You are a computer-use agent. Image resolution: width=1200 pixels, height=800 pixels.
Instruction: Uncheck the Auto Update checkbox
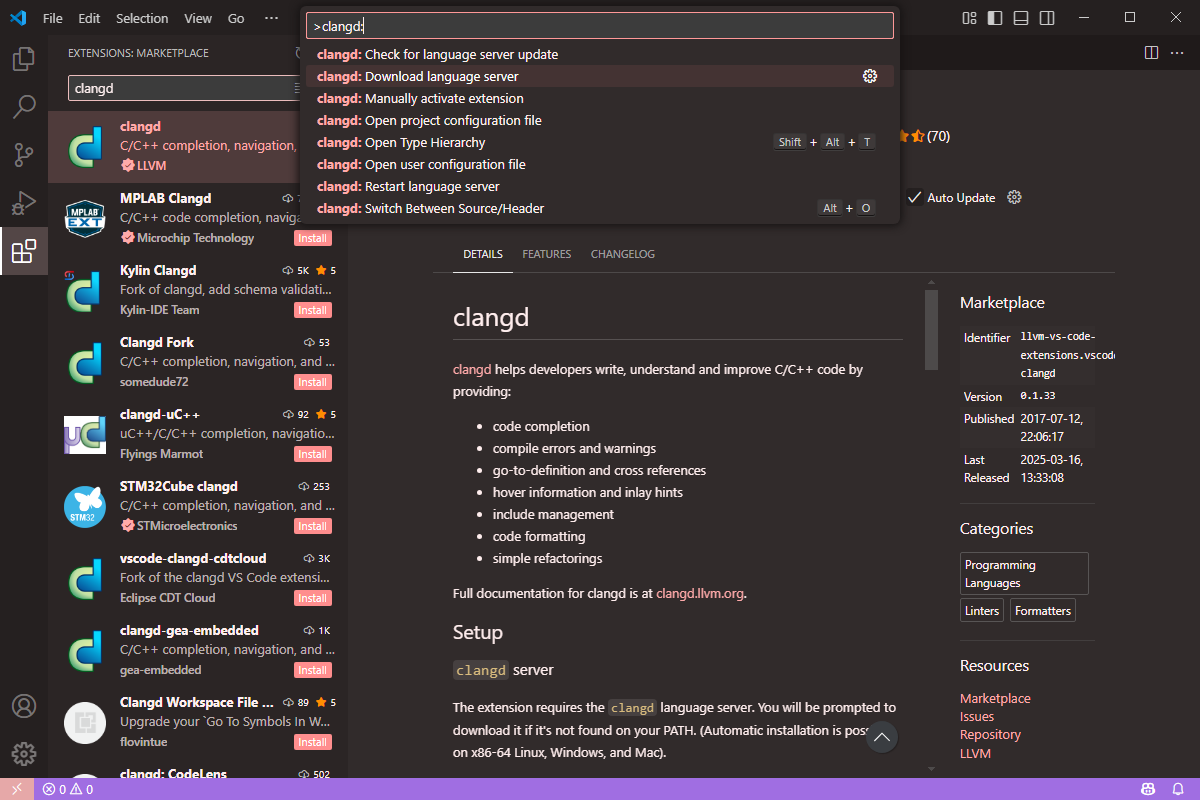click(x=914, y=197)
